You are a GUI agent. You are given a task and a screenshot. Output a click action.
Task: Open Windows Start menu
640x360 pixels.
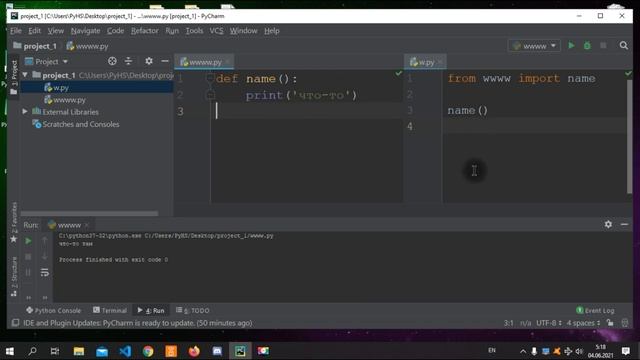pos(9,351)
